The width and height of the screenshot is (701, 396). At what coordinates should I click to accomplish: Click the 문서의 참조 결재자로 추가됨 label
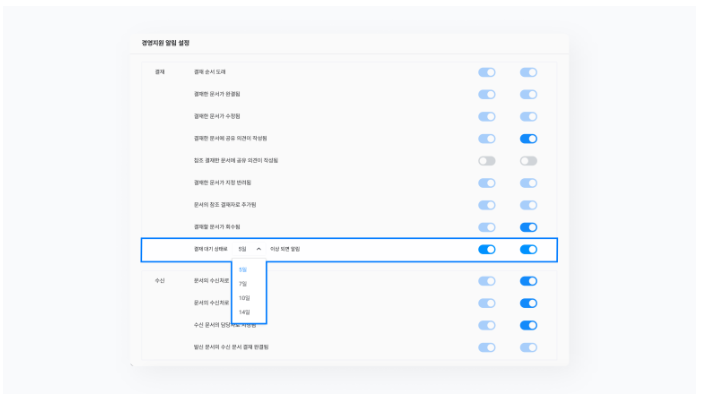point(225,205)
